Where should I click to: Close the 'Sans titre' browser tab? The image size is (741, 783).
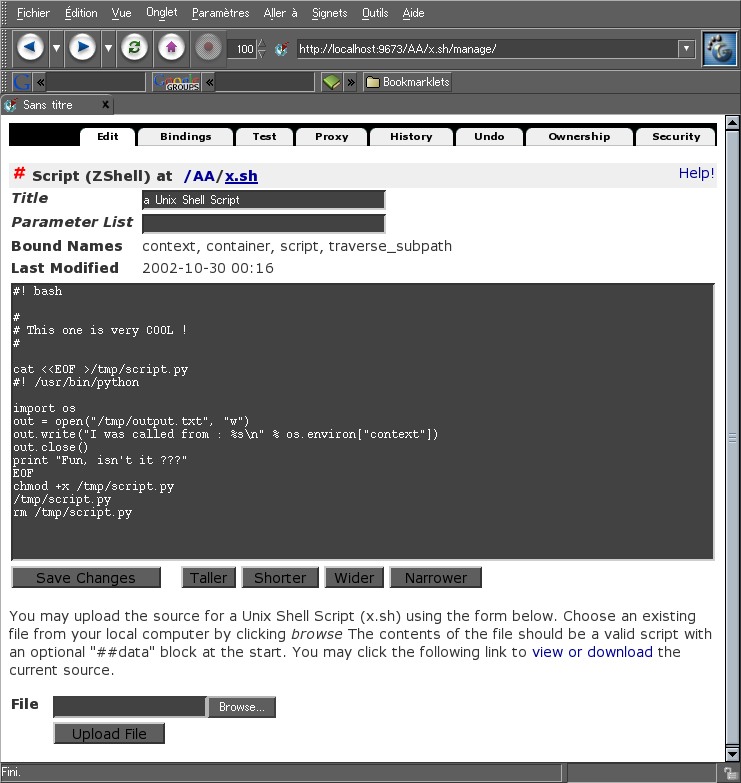(105, 105)
